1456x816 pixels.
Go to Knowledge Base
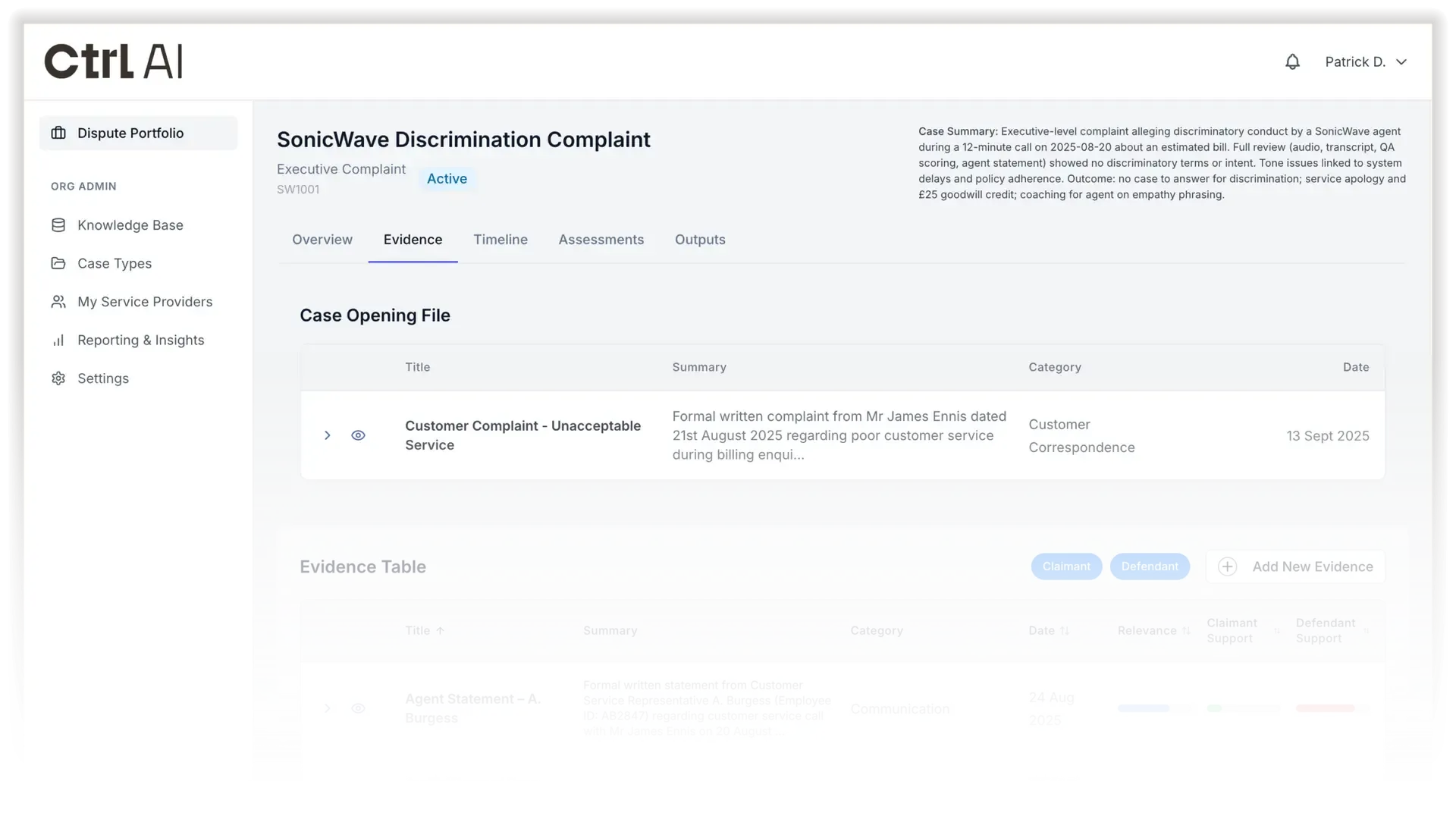point(130,225)
